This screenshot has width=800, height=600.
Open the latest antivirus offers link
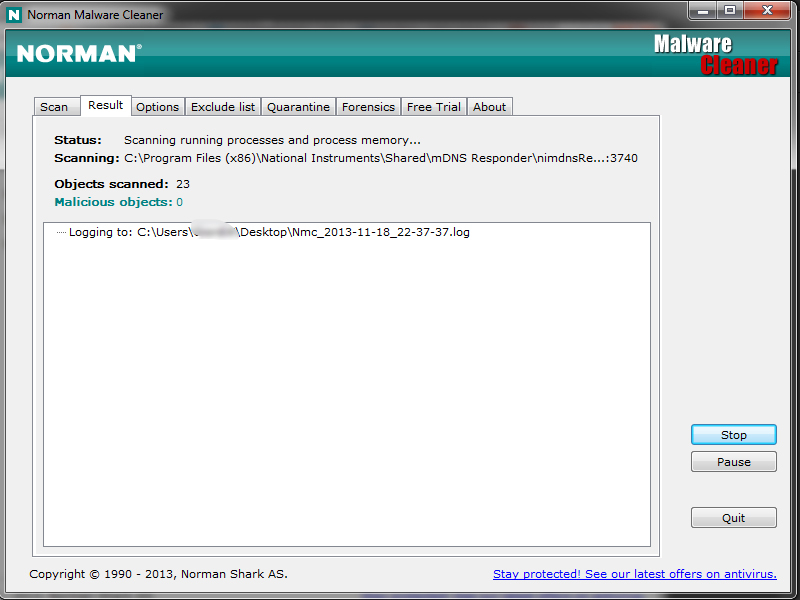click(x=635, y=574)
